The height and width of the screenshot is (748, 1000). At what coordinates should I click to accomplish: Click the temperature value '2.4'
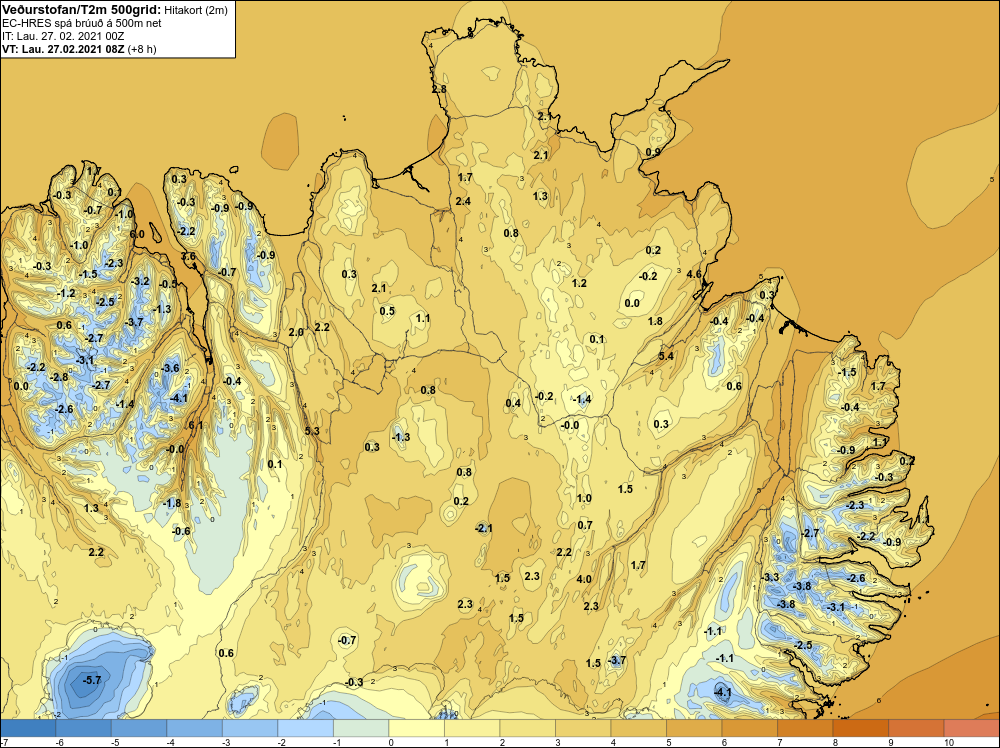tap(463, 202)
